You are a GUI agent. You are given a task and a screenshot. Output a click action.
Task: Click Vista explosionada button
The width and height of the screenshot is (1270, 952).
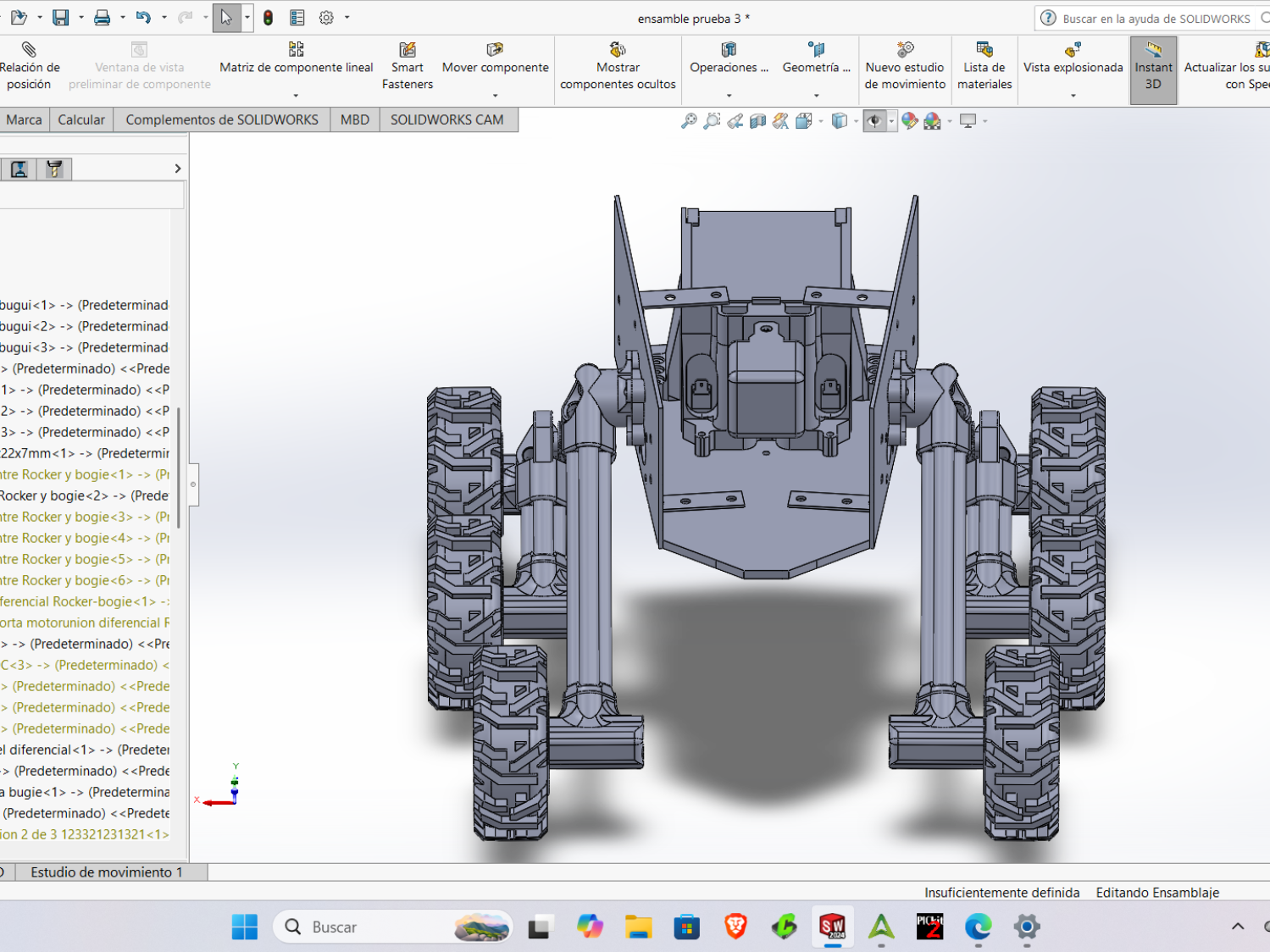coord(1073,58)
